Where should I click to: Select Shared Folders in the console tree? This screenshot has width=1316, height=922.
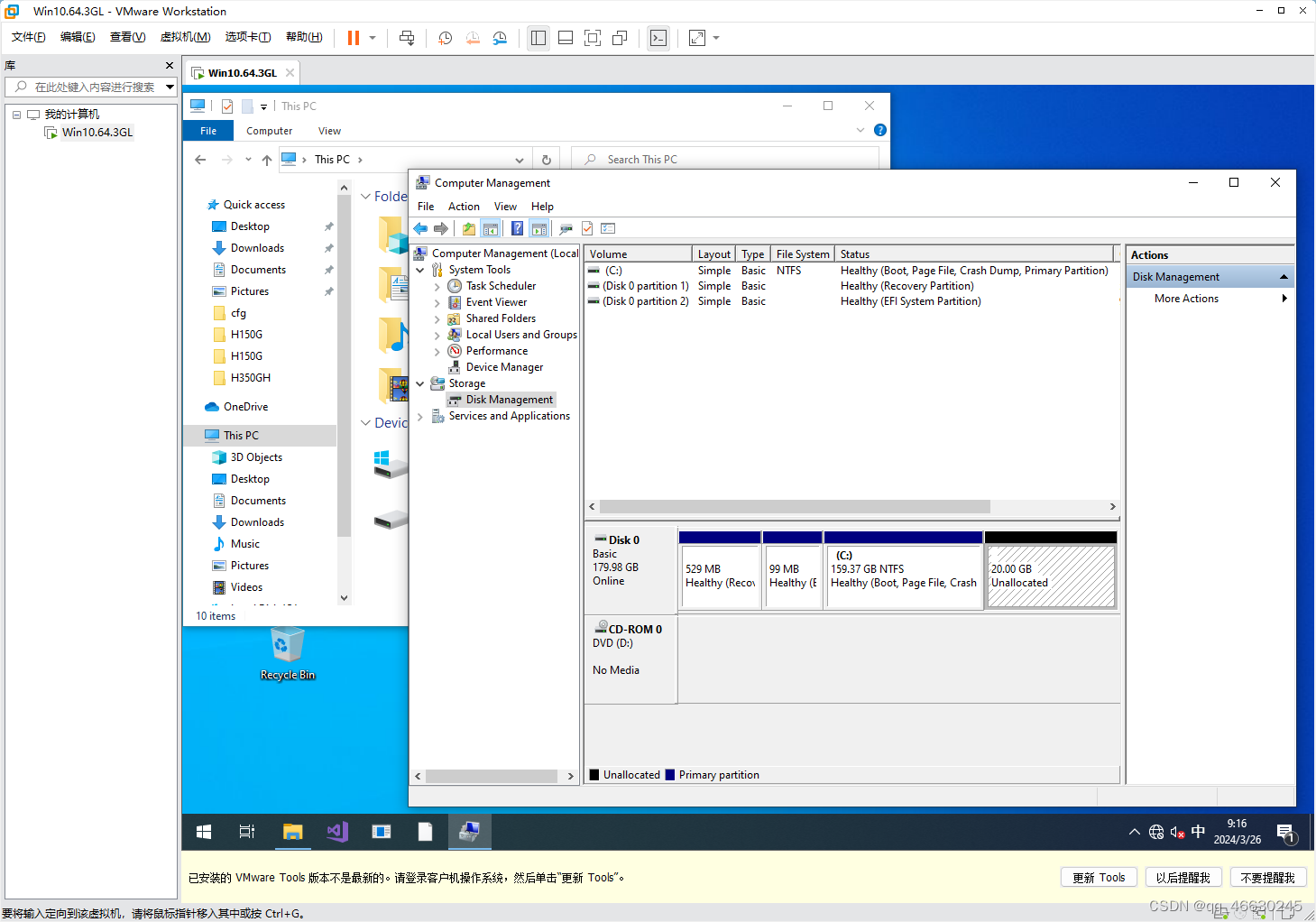(x=501, y=318)
